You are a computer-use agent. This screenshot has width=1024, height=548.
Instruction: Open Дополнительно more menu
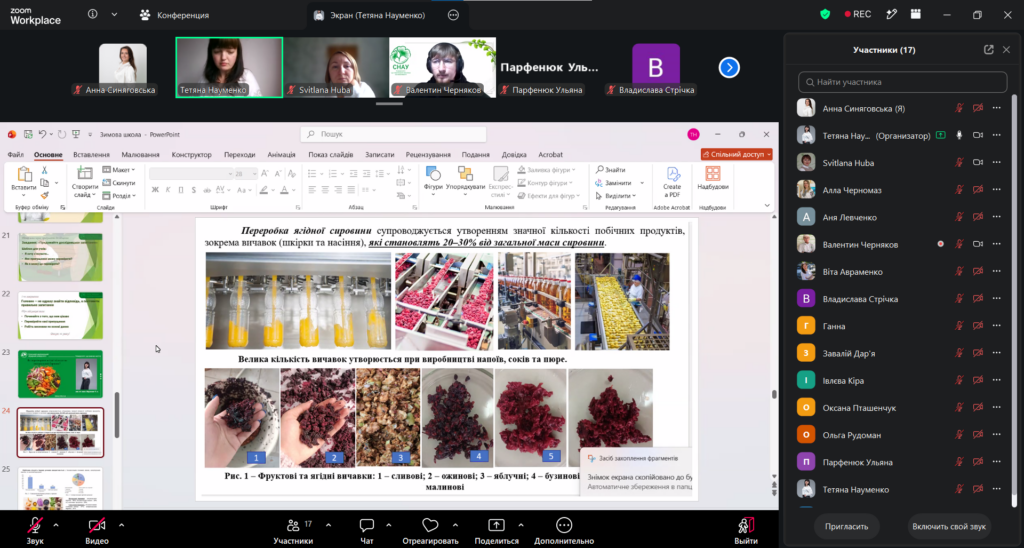coord(564,530)
